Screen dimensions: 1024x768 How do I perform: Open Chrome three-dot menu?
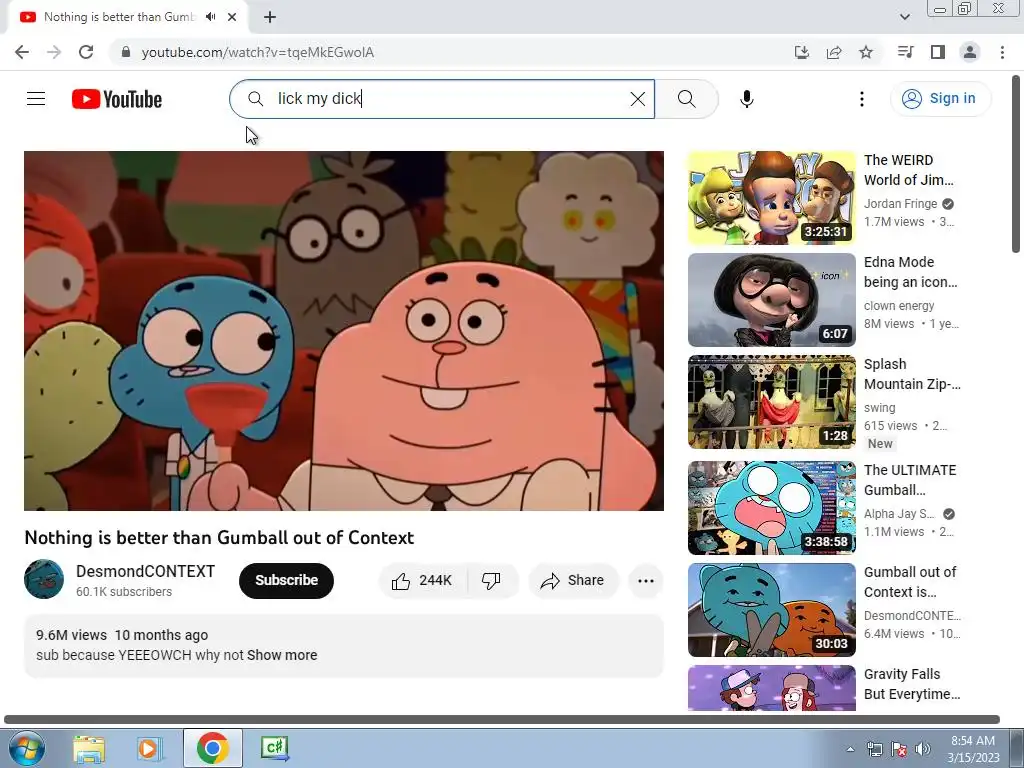pyautogui.click(x=1002, y=52)
